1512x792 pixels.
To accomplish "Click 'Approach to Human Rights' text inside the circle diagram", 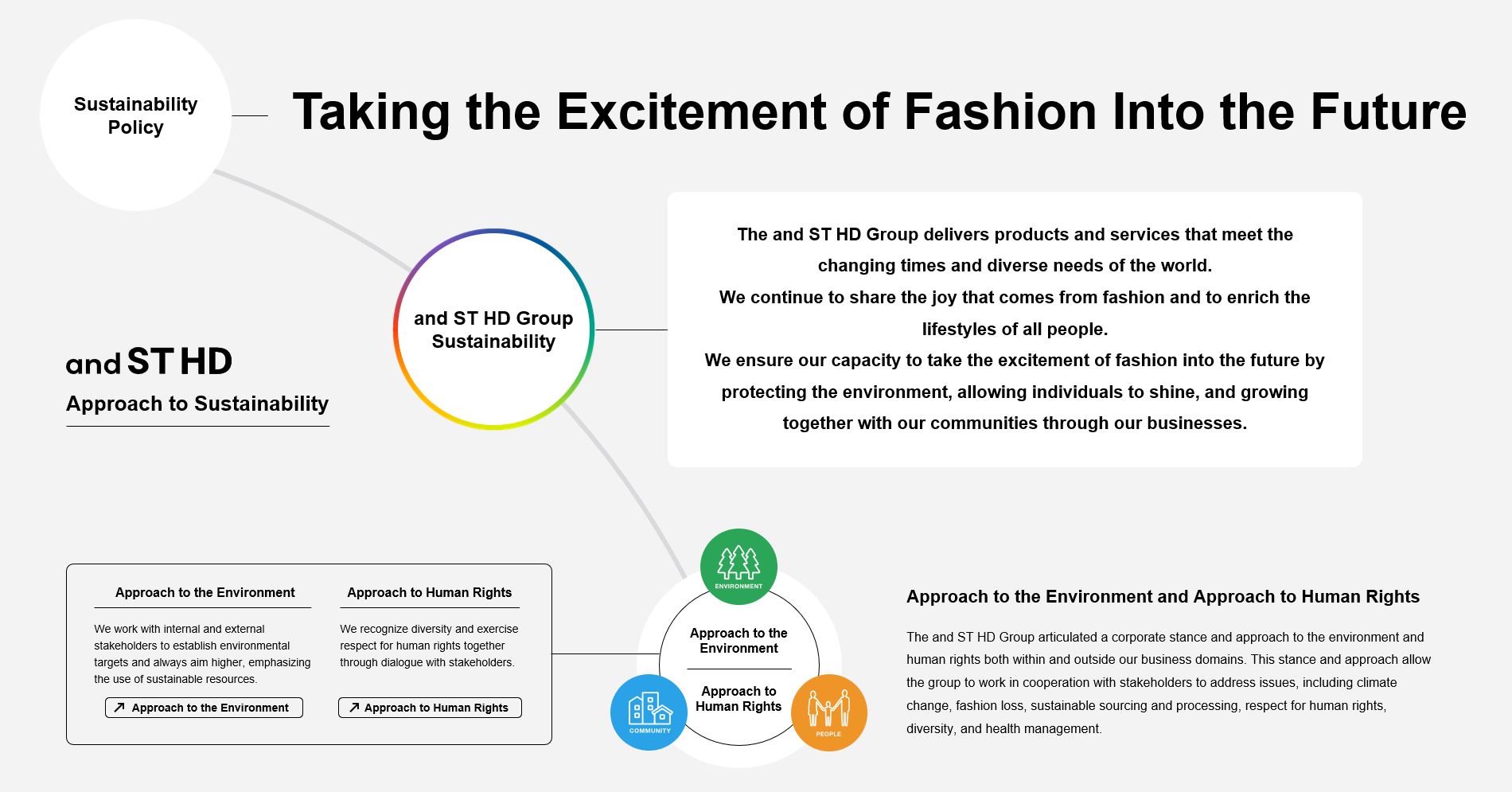I will pos(738,699).
